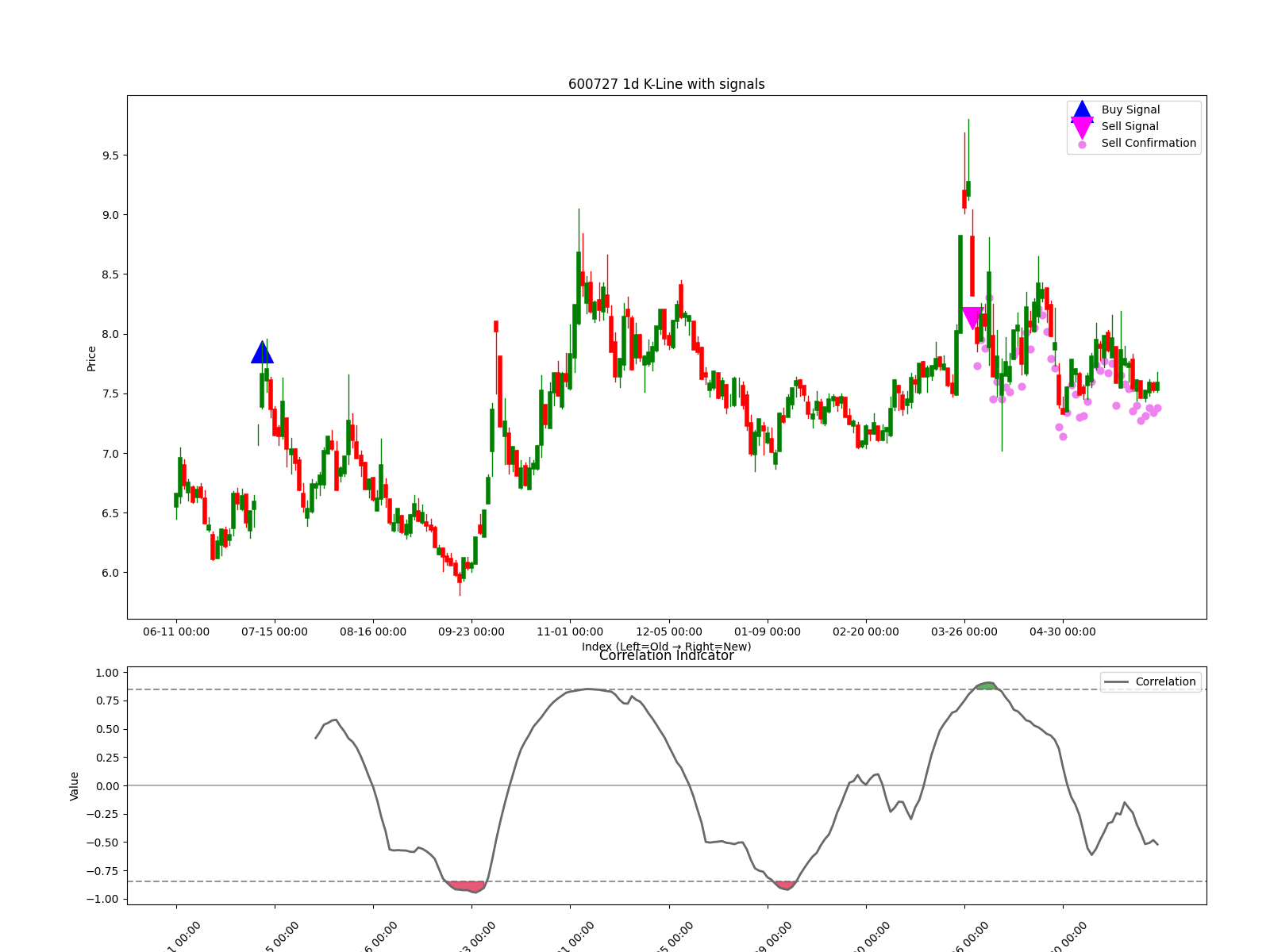Click the 1.00 correlation tick label

pos(107,673)
